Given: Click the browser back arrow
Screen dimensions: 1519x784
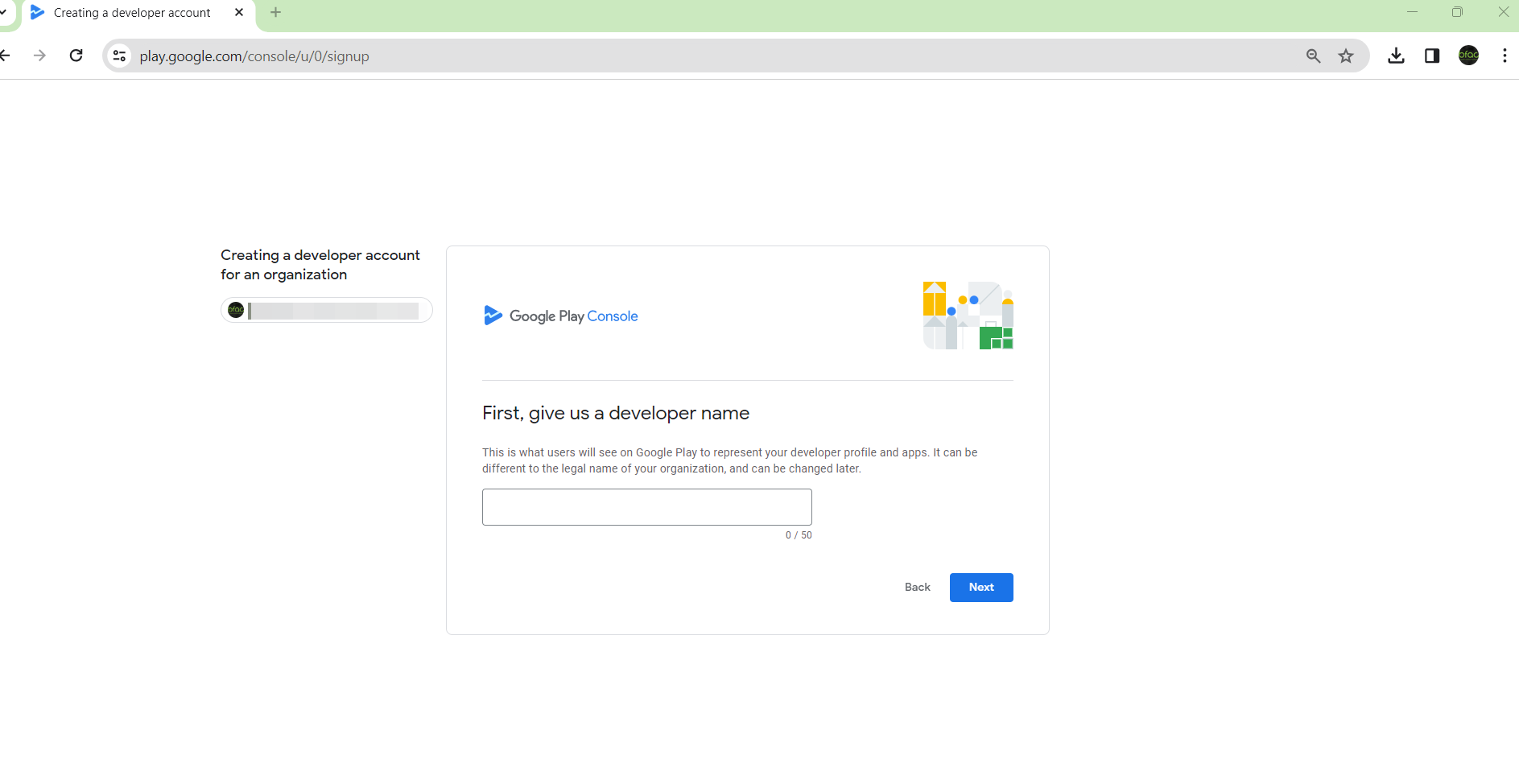Looking at the screenshot, I should pos(6,56).
